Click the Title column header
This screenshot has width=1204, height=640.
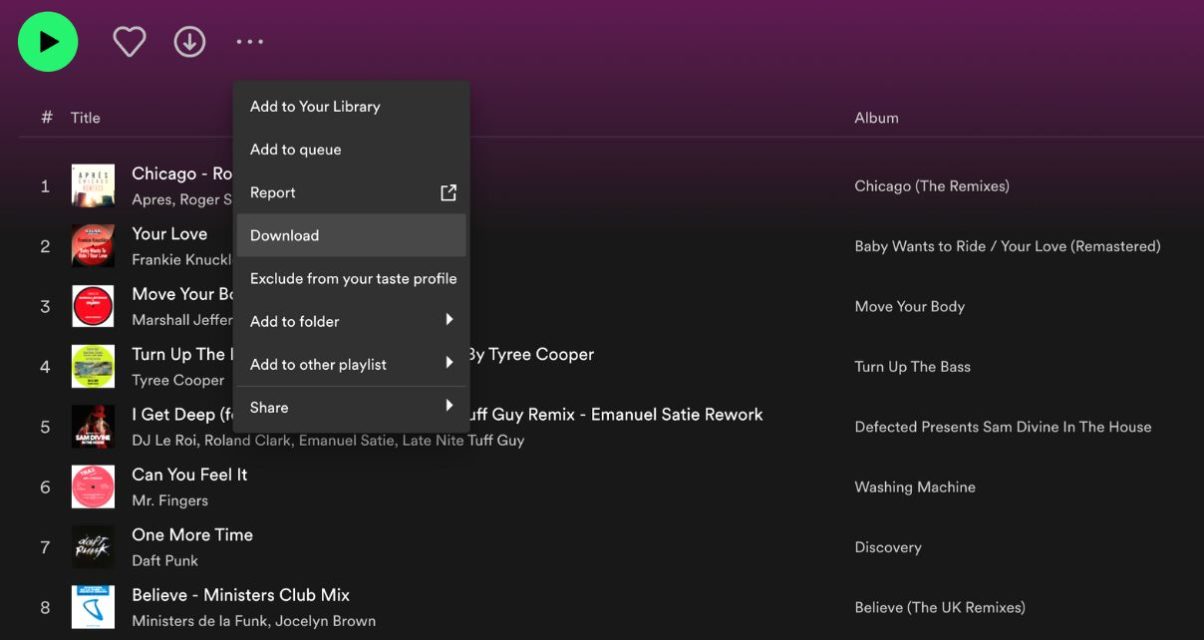point(85,118)
